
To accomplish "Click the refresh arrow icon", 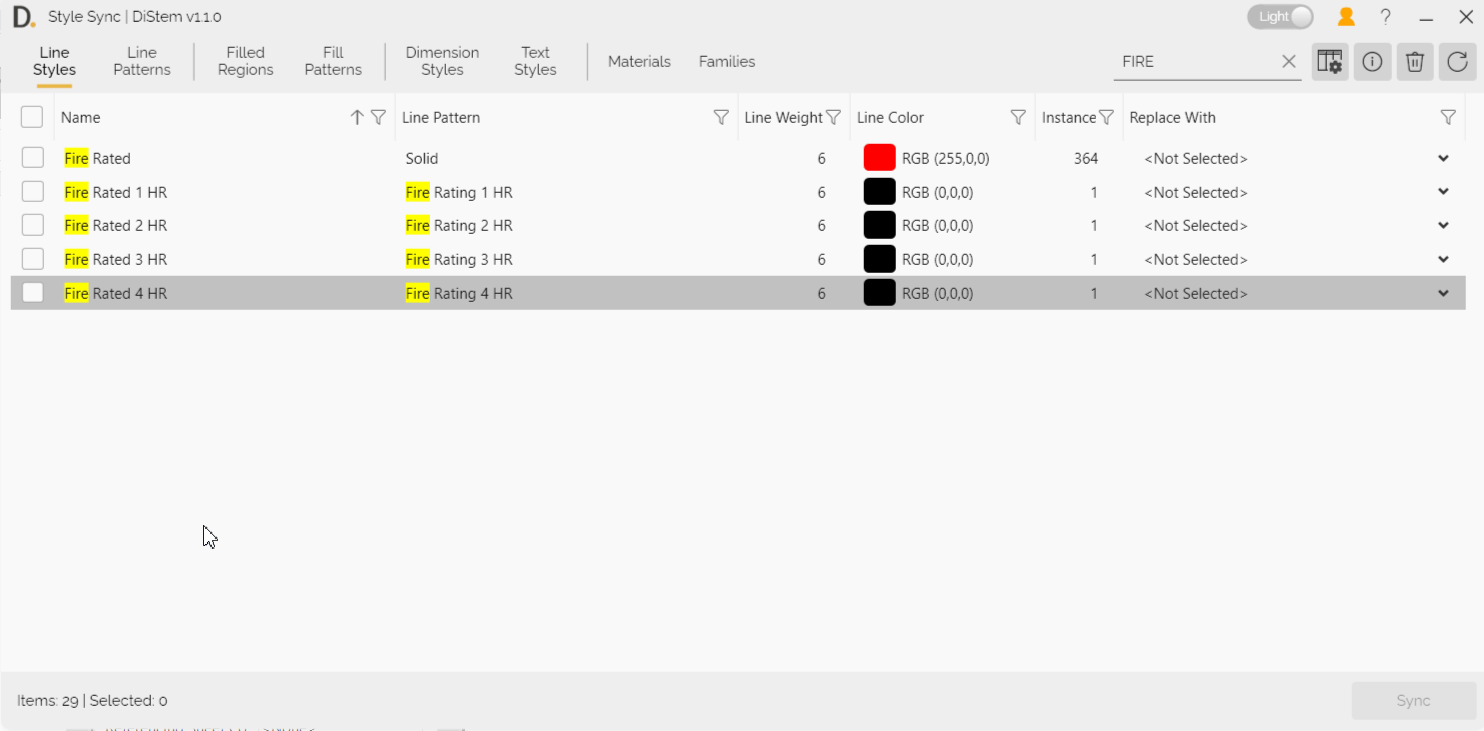I will tap(1457, 62).
